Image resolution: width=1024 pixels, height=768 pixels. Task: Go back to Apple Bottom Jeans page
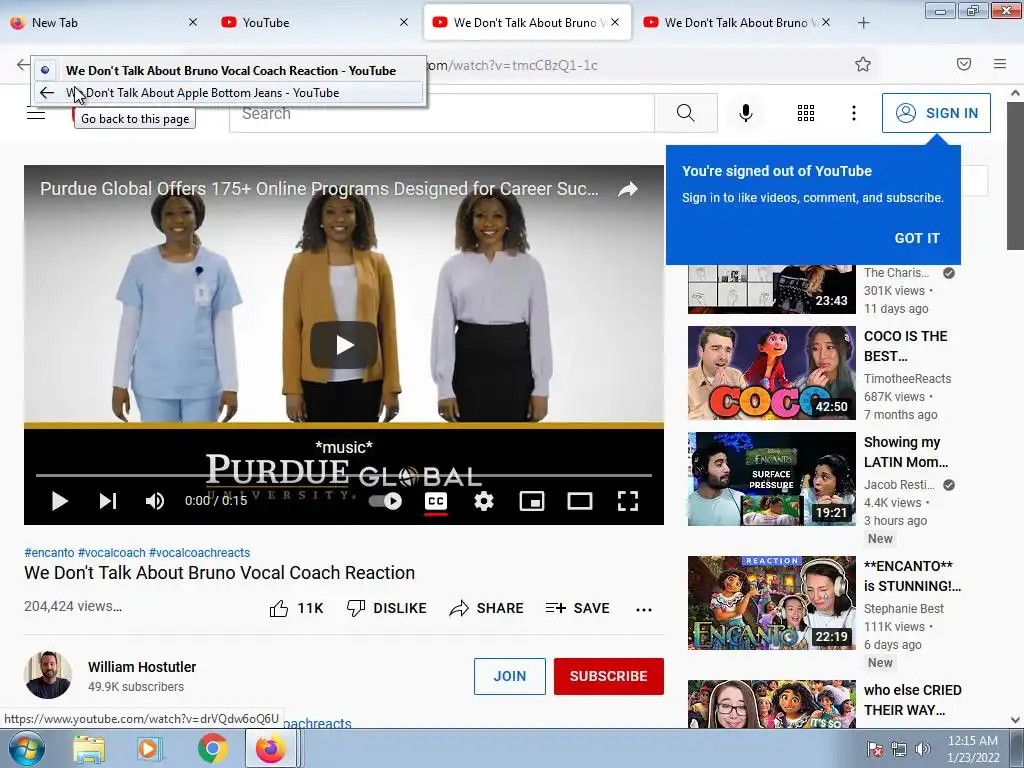229,93
